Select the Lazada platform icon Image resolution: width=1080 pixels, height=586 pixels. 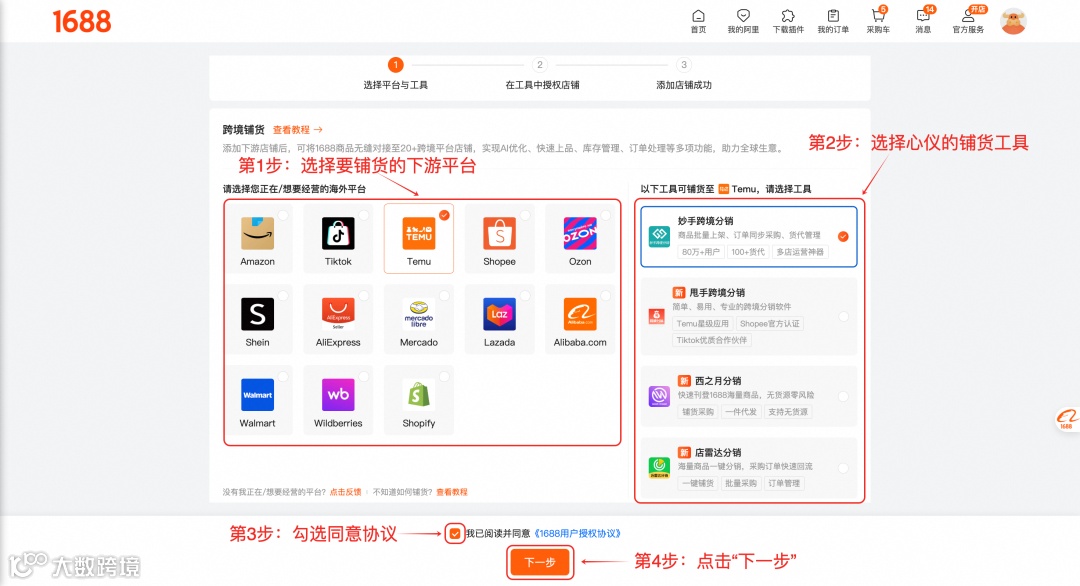[x=499, y=314]
